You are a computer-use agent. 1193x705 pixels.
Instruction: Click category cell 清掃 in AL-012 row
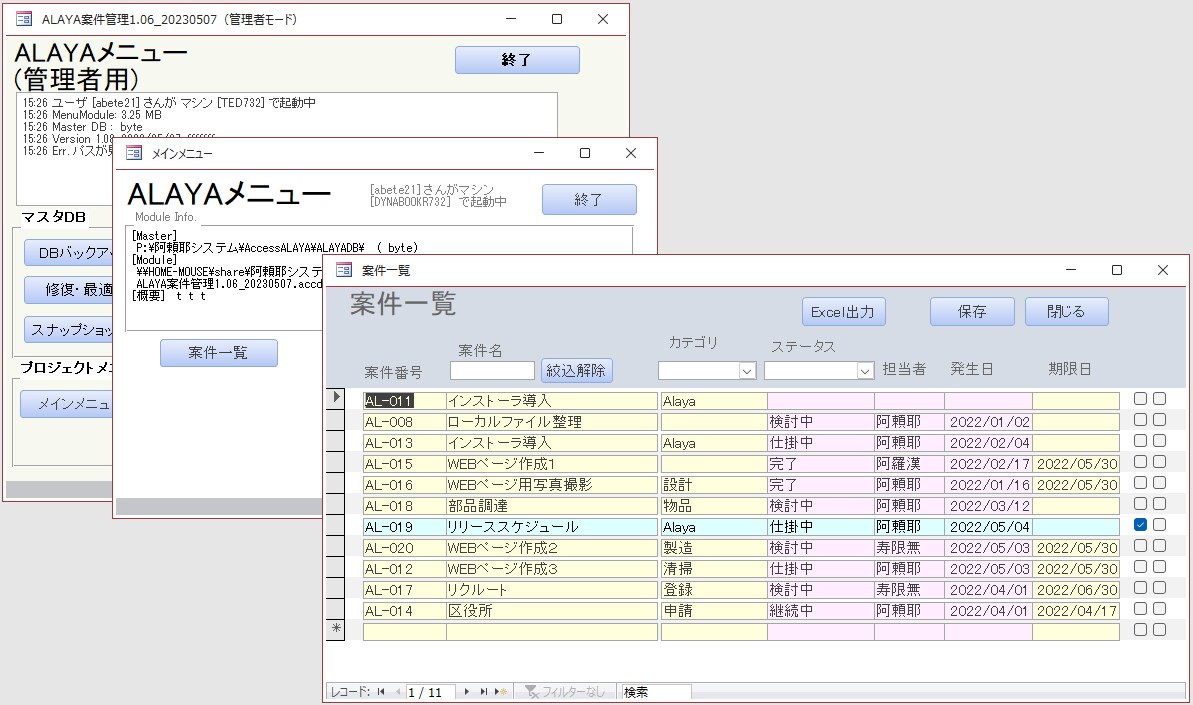[713, 569]
